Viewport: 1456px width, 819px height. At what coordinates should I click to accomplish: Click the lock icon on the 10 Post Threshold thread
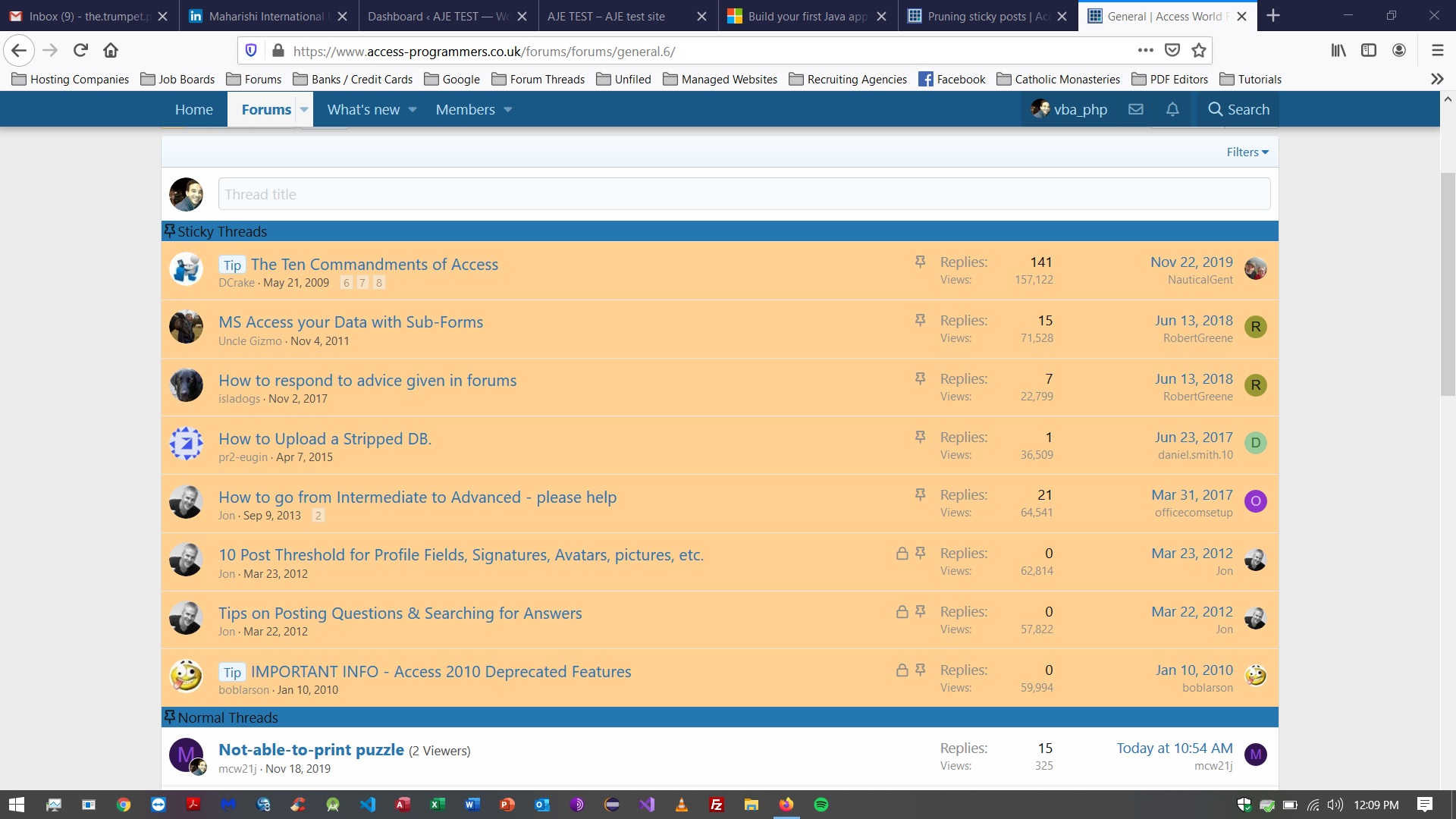(902, 554)
